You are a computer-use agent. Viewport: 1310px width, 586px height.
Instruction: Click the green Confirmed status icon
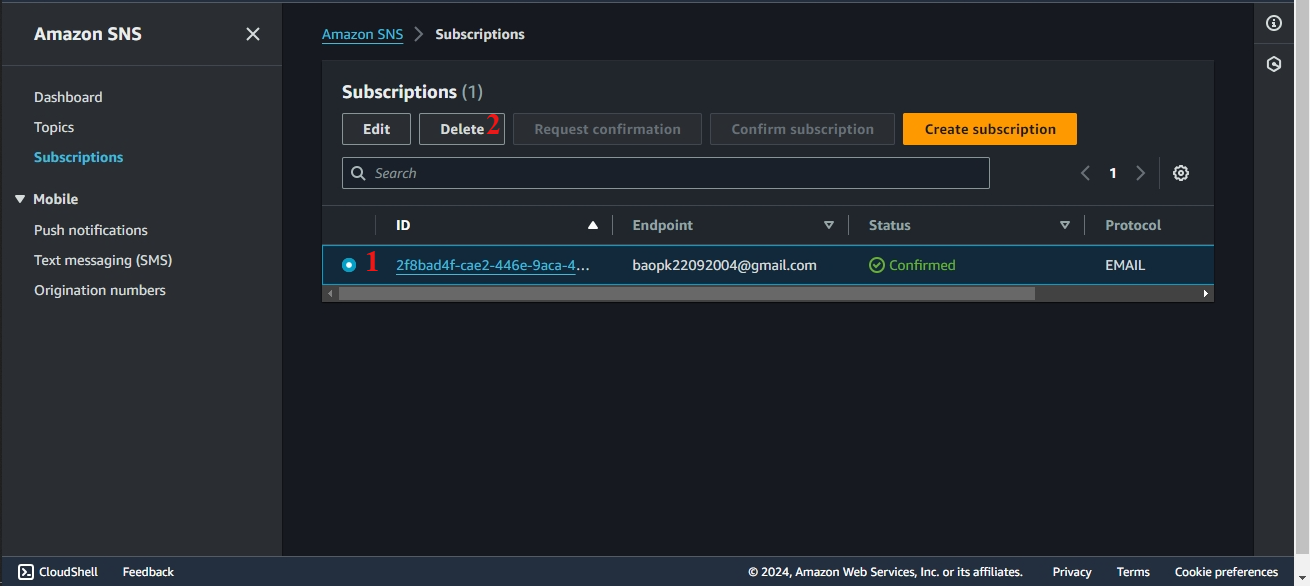click(x=877, y=265)
